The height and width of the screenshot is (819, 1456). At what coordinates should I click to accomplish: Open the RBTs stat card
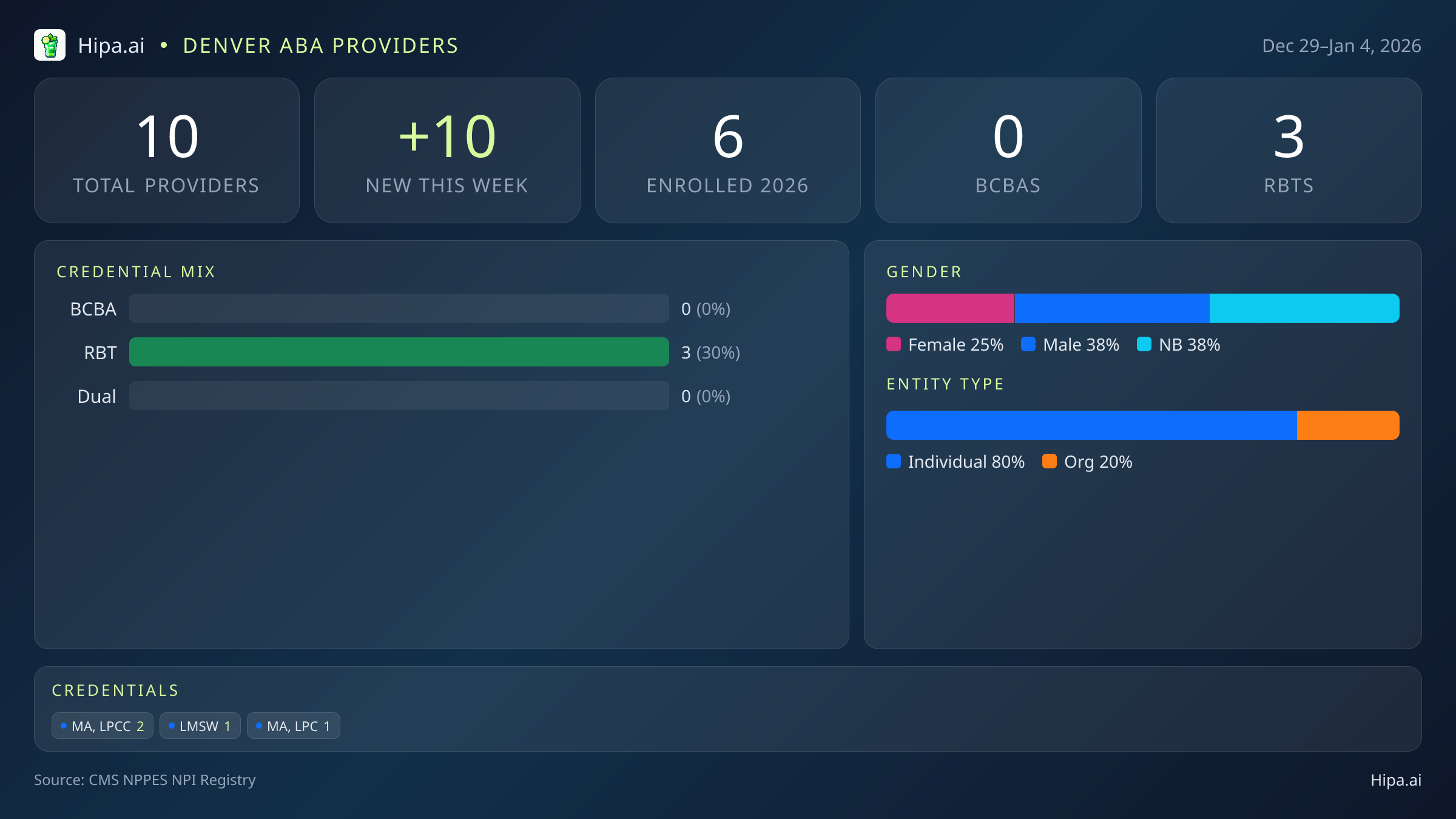[x=1289, y=150]
